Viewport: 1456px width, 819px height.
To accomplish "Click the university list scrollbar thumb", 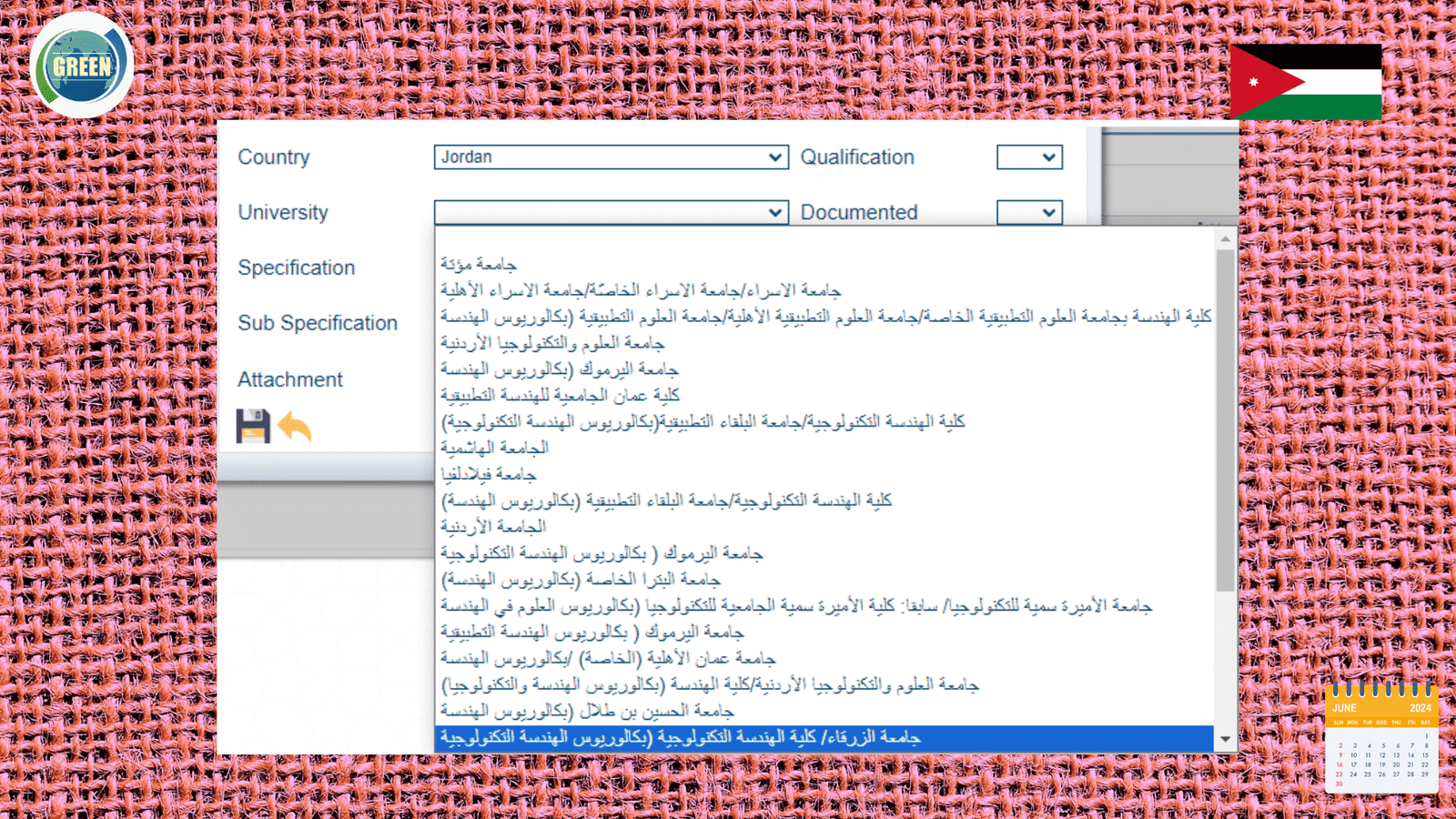I will tap(1225, 419).
